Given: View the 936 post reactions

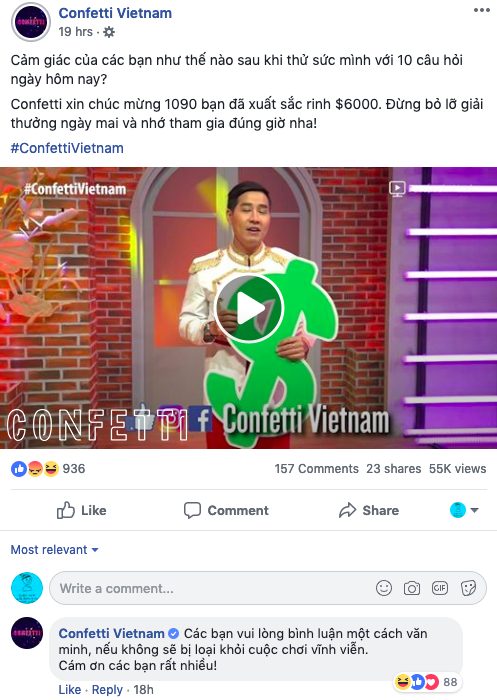Looking at the screenshot, I should [x=48, y=469].
